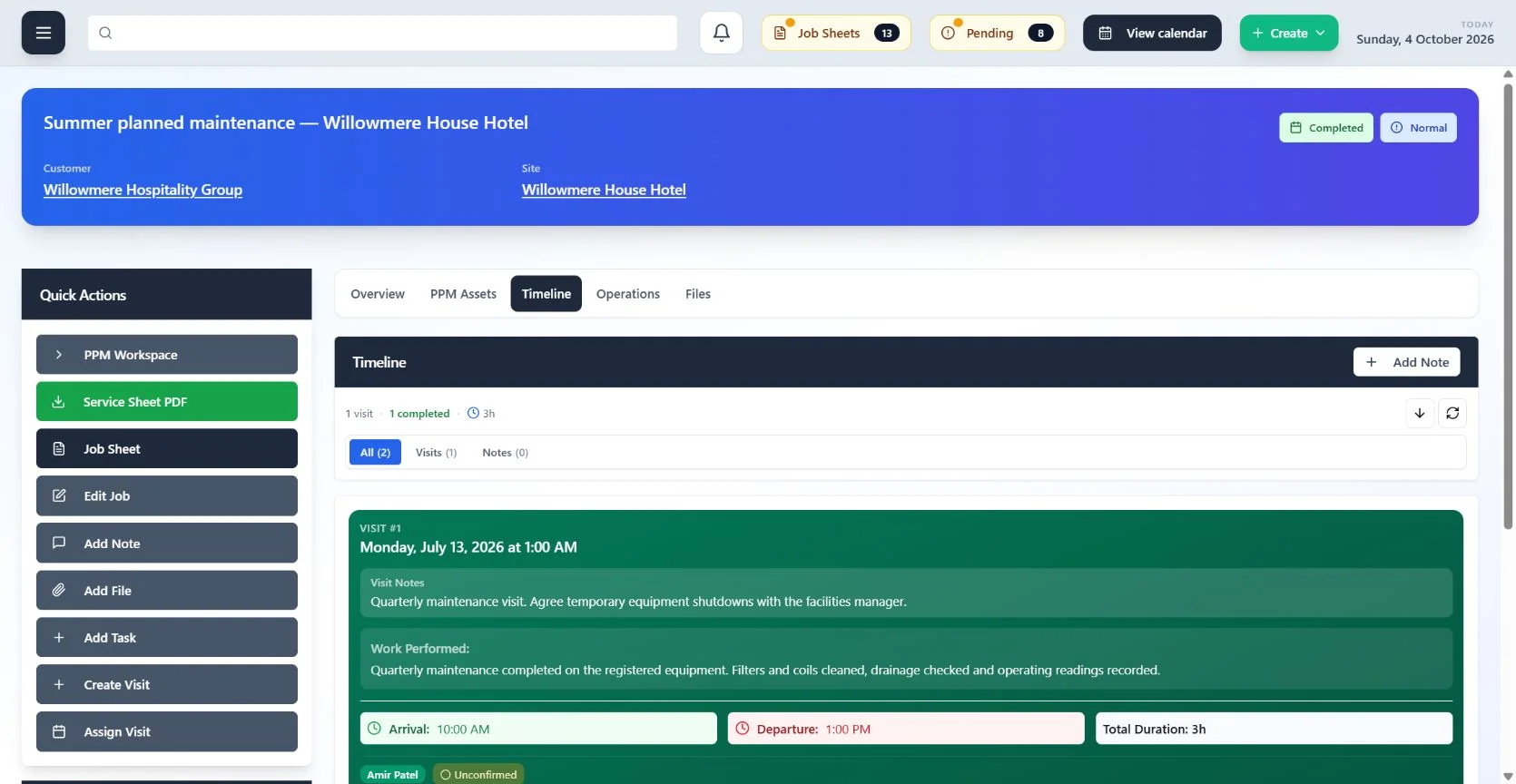Click Create Visit quick action

point(167,685)
